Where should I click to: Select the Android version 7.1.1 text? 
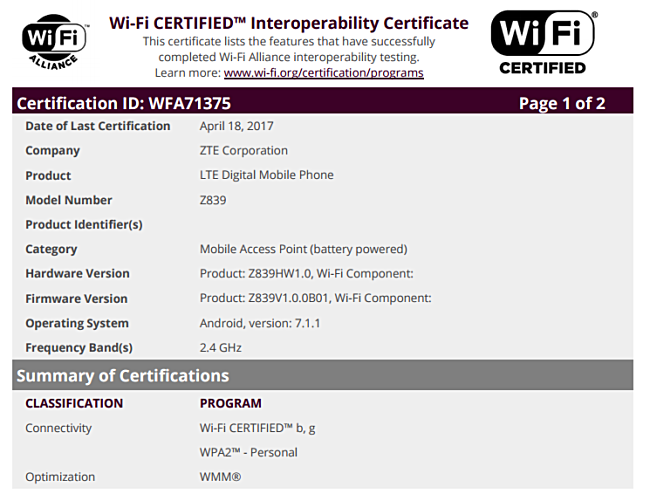click(x=259, y=323)
